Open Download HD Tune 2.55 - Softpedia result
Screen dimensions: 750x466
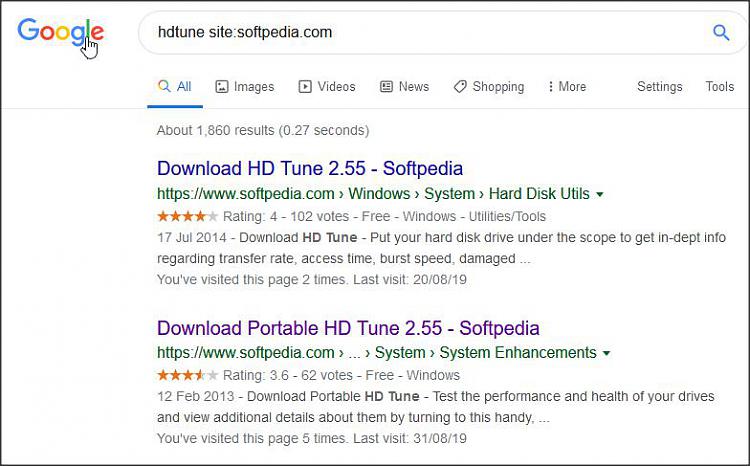pos(310,168)
